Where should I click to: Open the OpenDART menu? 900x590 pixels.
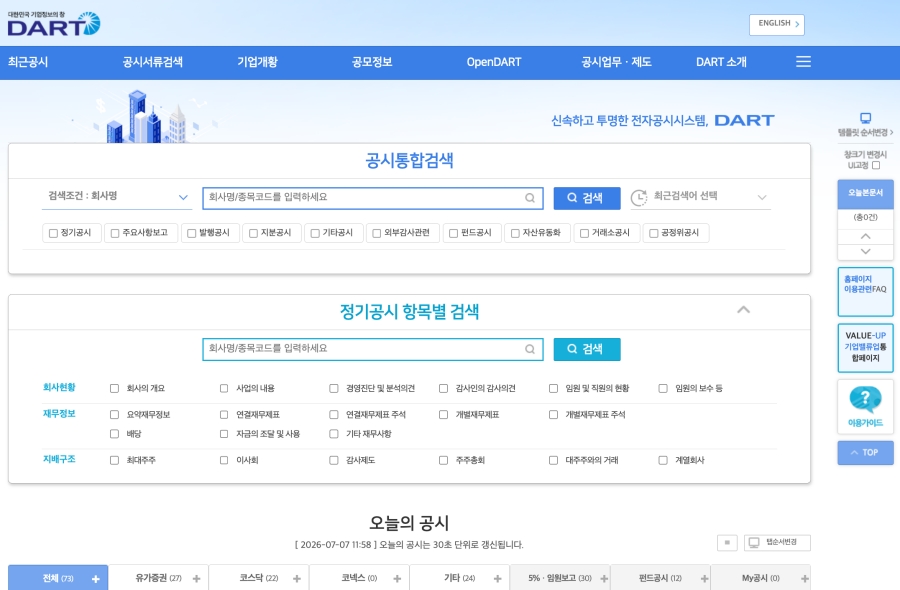pos(494,62)
